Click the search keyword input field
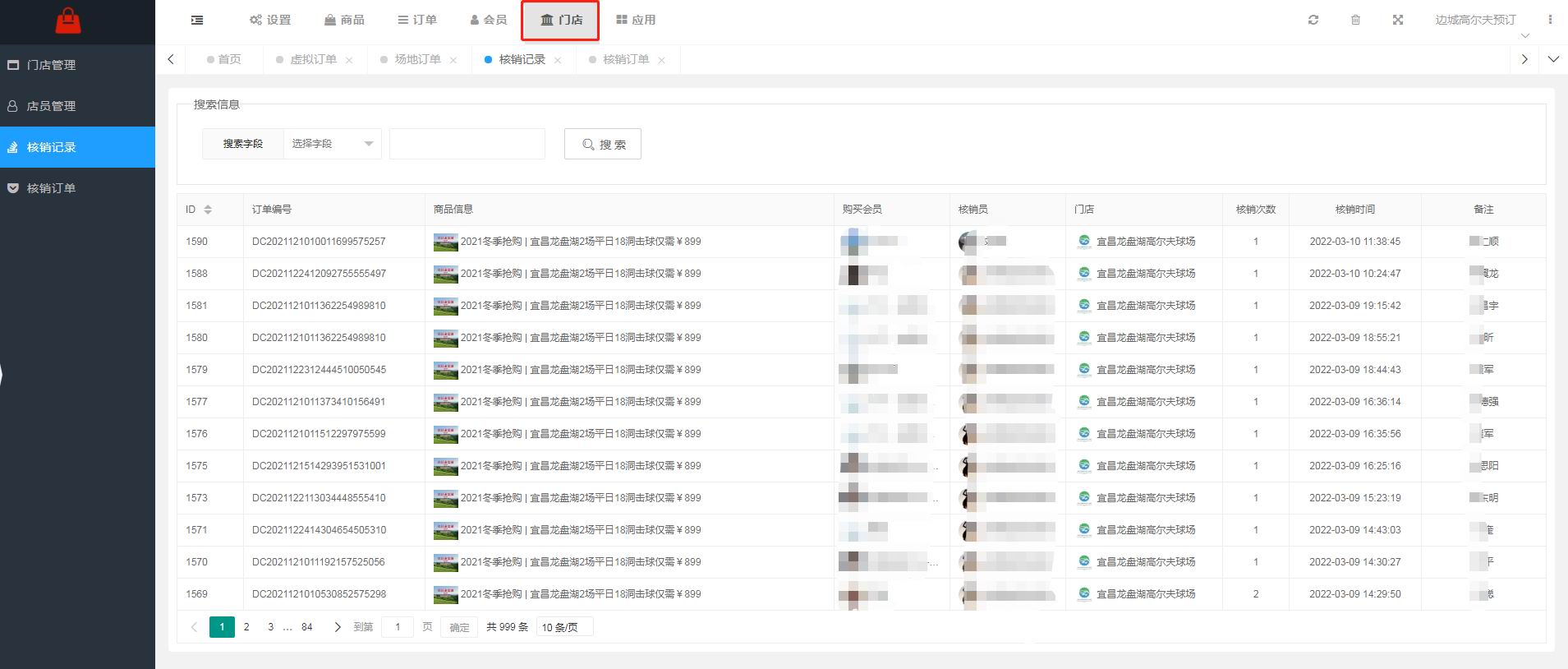This screenshot has width=1568, height=669. coord(467,144)
